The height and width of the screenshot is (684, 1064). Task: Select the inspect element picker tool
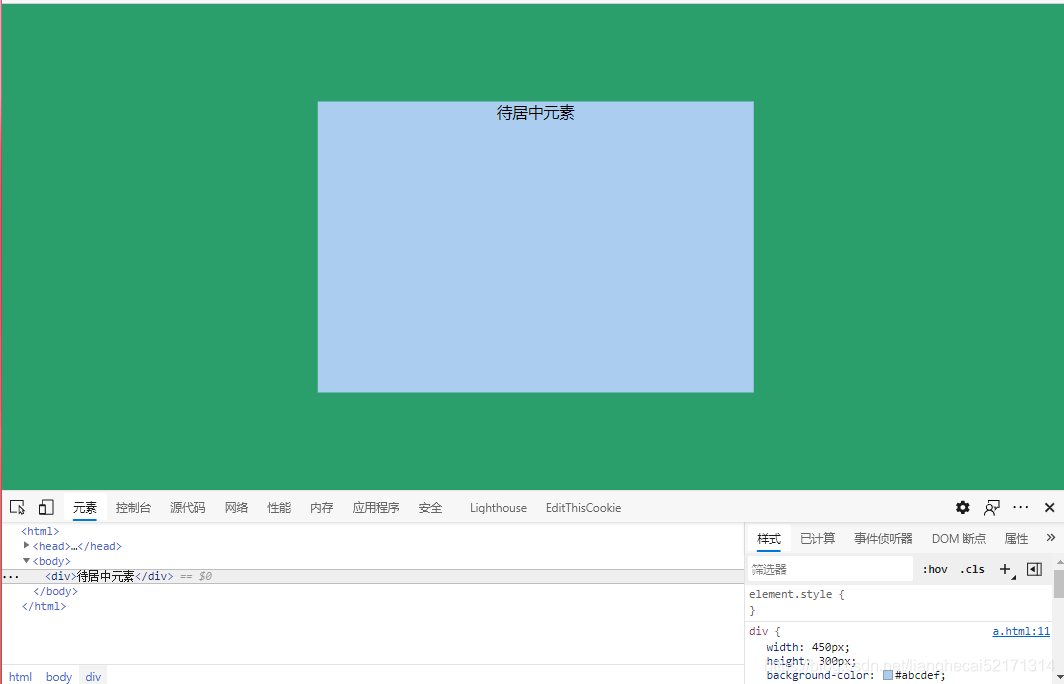(17, 507)
